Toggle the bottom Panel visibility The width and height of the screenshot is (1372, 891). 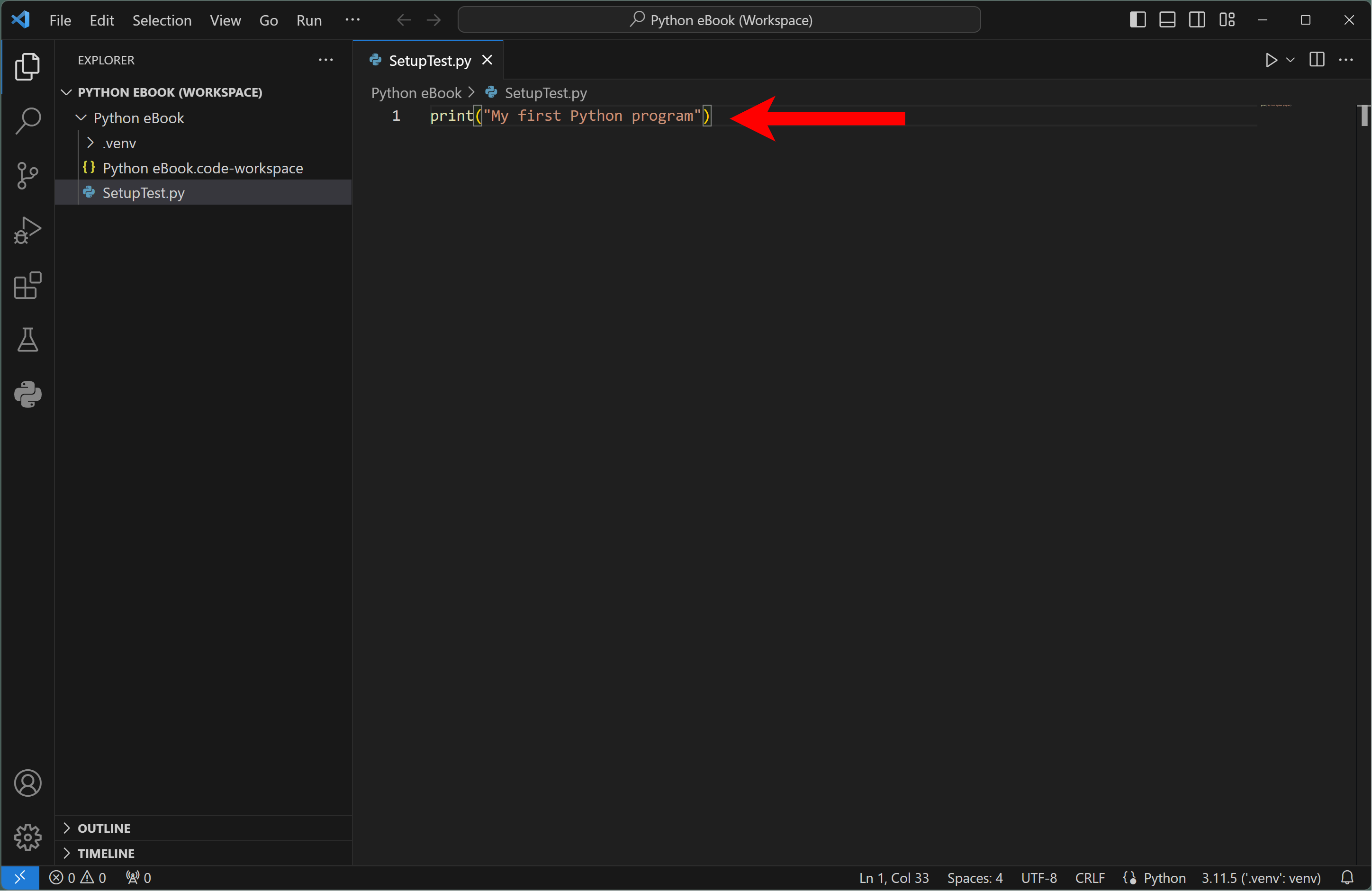click(x=1167, y=19)
